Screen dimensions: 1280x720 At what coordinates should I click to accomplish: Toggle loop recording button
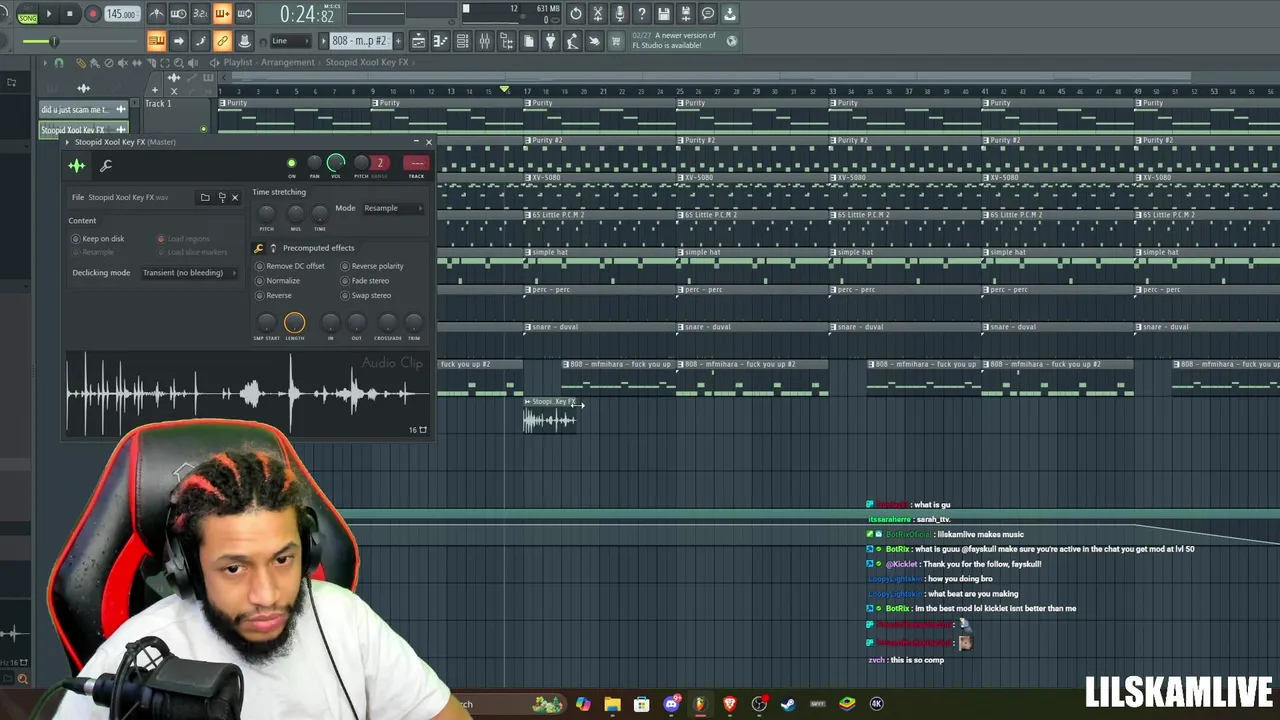tap(244, 14)
